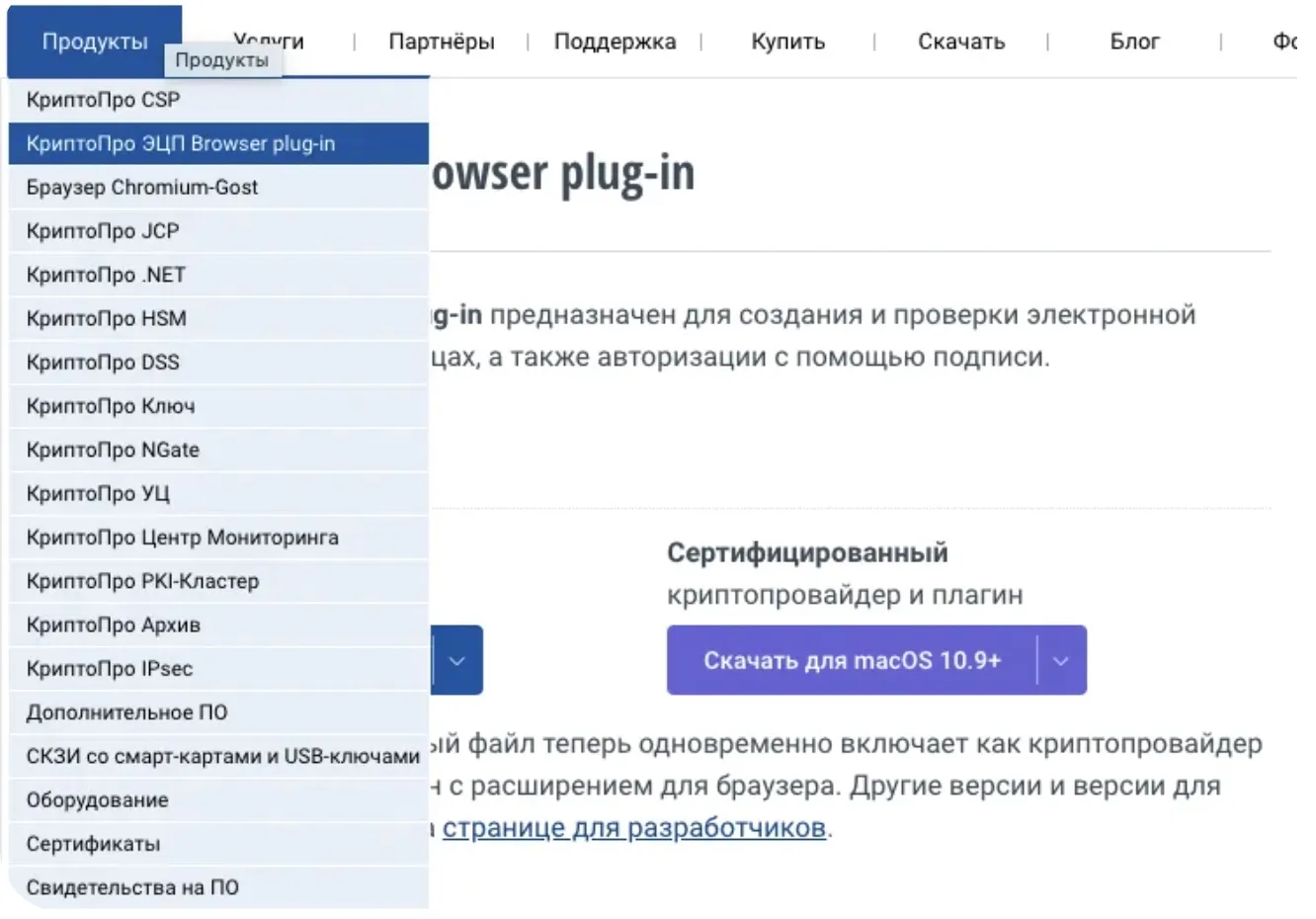Viewport: 1316px width, 919px height.
Task: Open the странице для разработчиков link
Action: point(633,827)
